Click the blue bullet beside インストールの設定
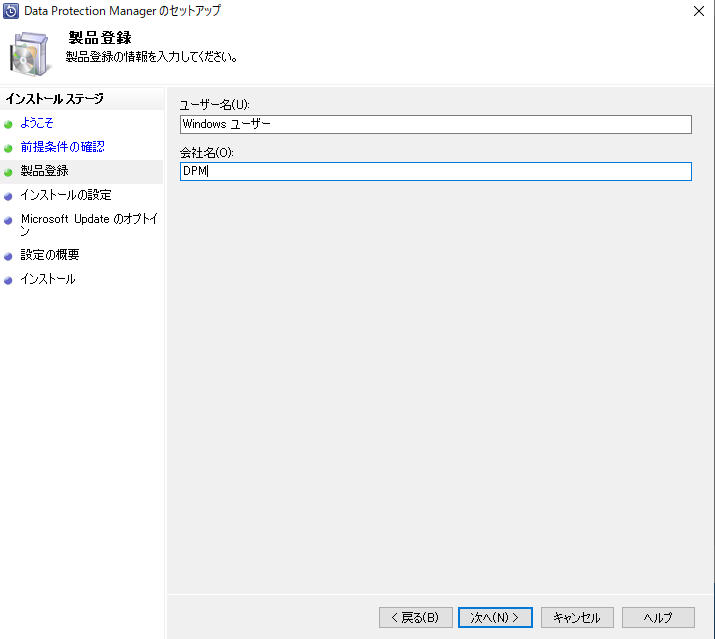 pyautogui.click(x=8, y=197)
